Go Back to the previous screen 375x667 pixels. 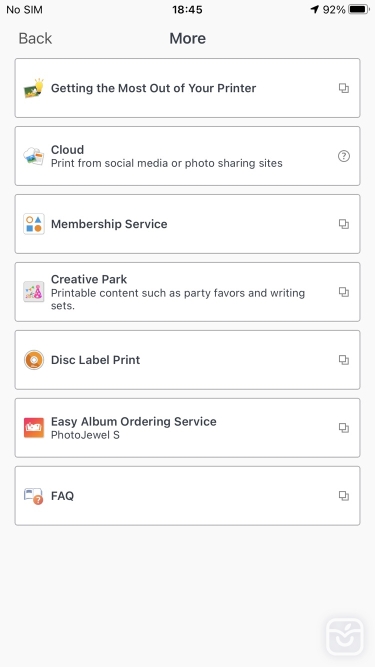(35, 38)
